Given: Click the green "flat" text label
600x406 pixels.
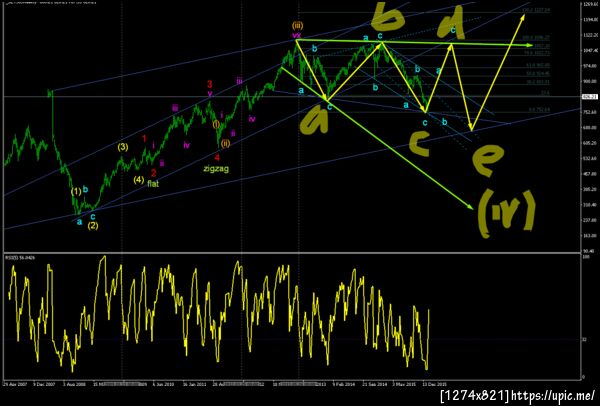Looking at the screenshot, I should coord(153,183).
